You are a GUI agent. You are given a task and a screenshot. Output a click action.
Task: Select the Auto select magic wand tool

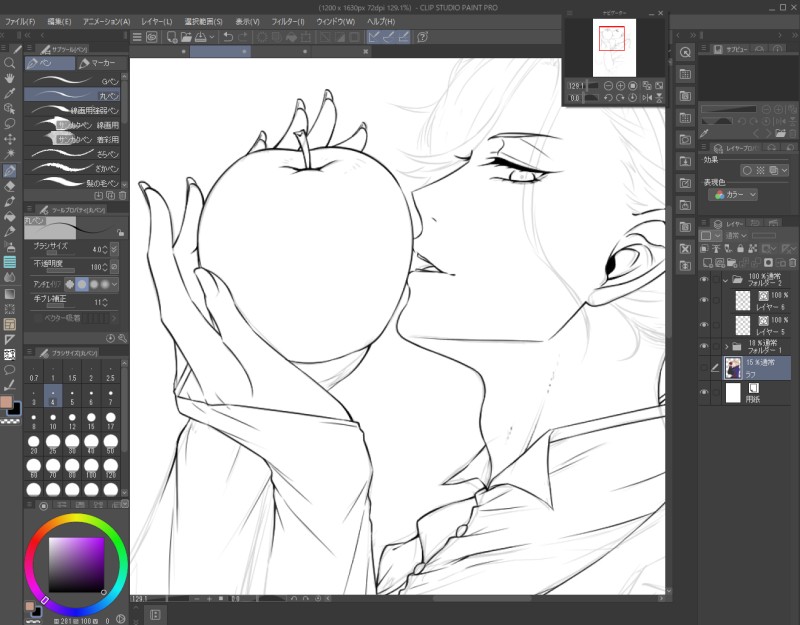(x=9, y=154)
